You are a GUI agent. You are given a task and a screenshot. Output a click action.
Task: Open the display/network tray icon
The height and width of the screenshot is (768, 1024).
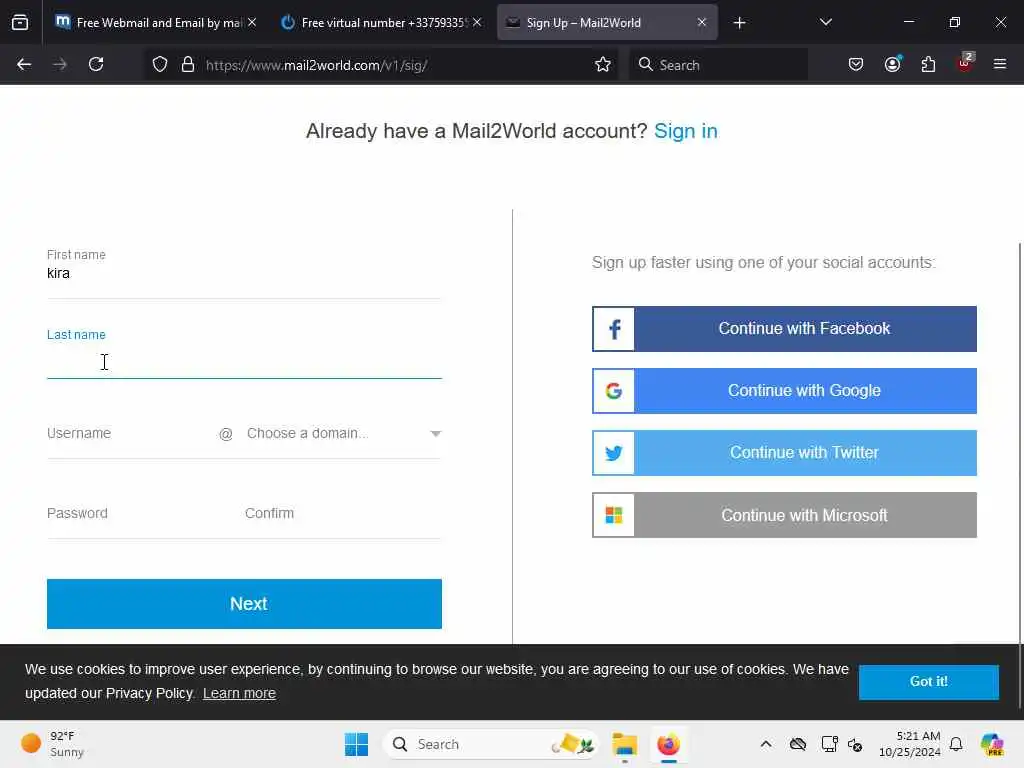coord(829,744)
